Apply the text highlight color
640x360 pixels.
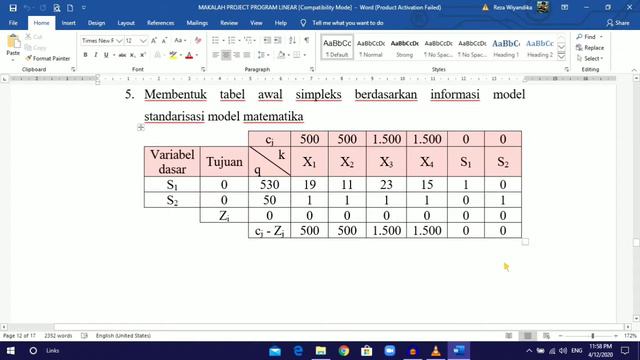click(173, 55)
